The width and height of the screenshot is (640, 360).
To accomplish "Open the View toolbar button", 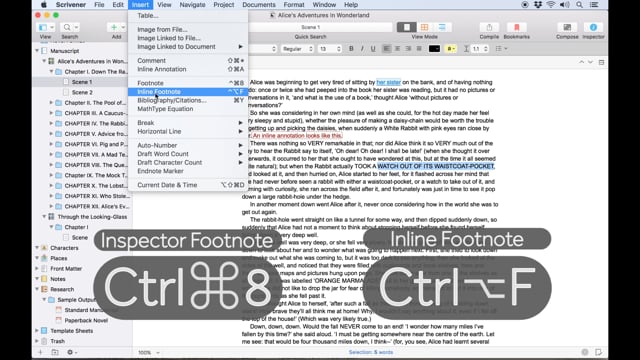I will click(x=45, y=27).
